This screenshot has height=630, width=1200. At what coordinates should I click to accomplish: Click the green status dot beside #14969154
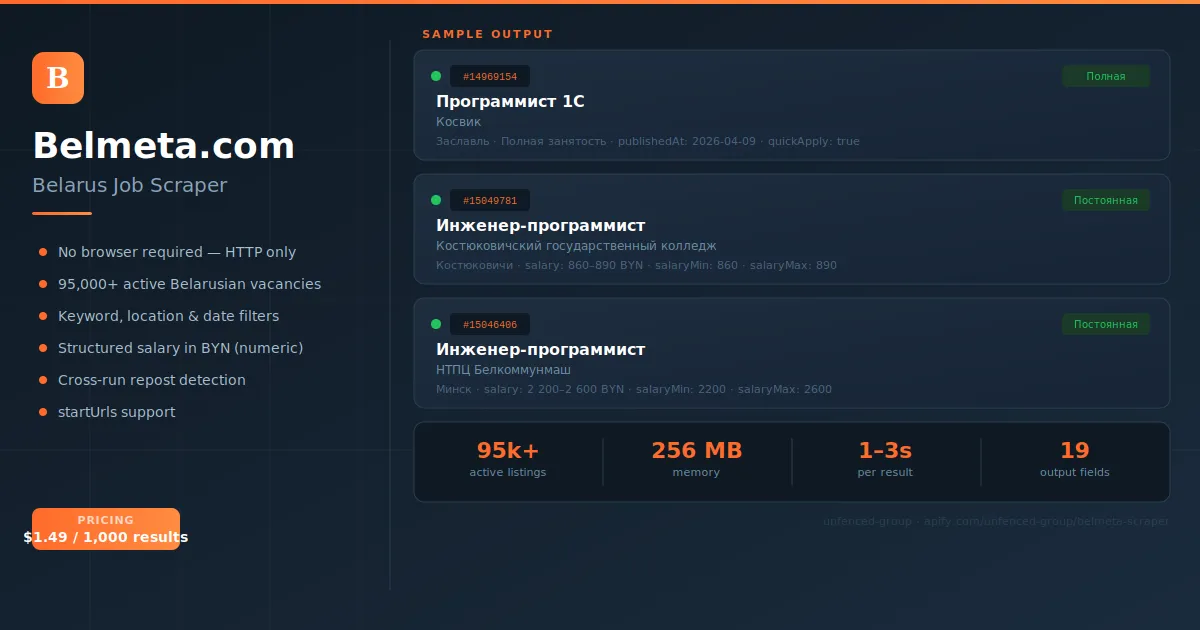[x=436, y=76]
